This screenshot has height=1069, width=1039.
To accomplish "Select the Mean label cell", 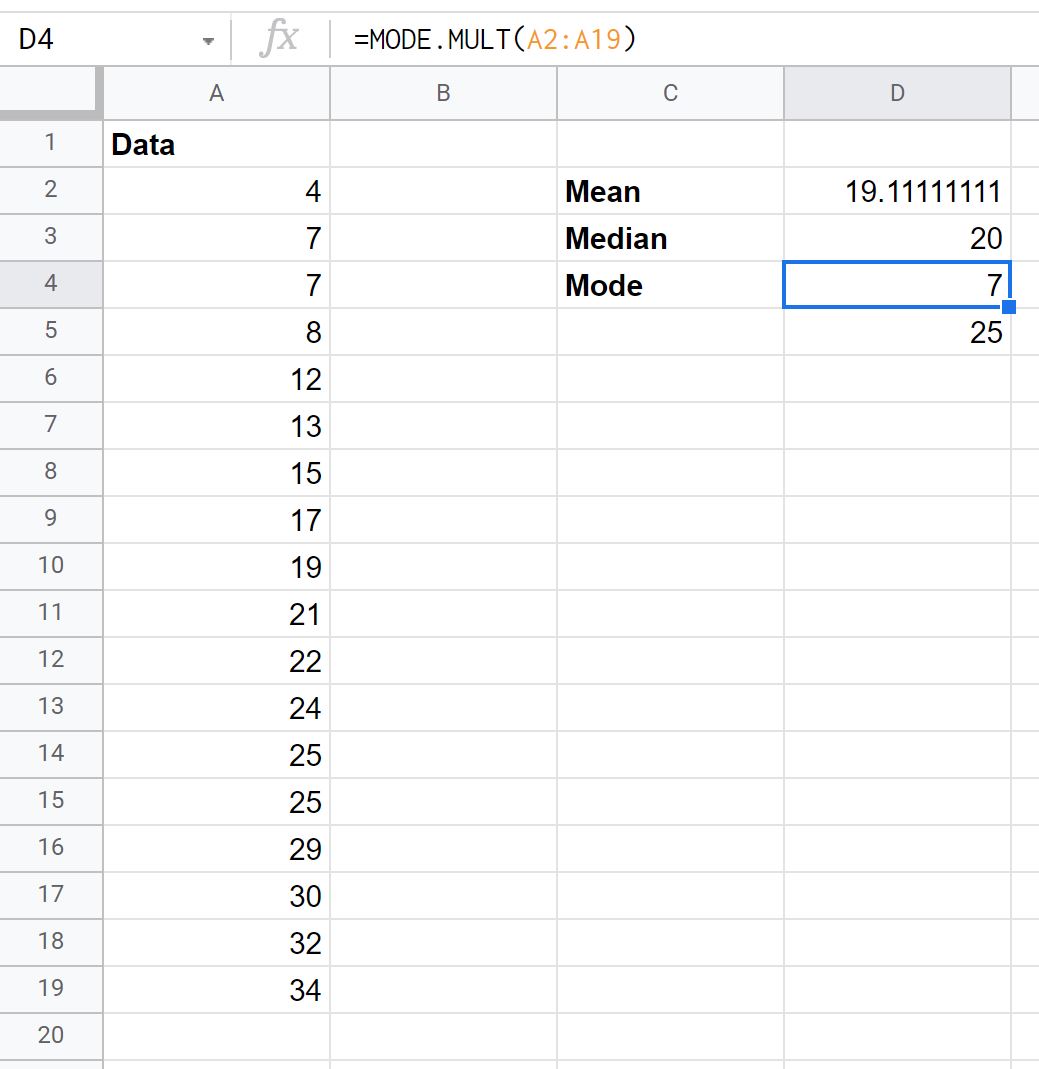I will [x=670, y=191].
